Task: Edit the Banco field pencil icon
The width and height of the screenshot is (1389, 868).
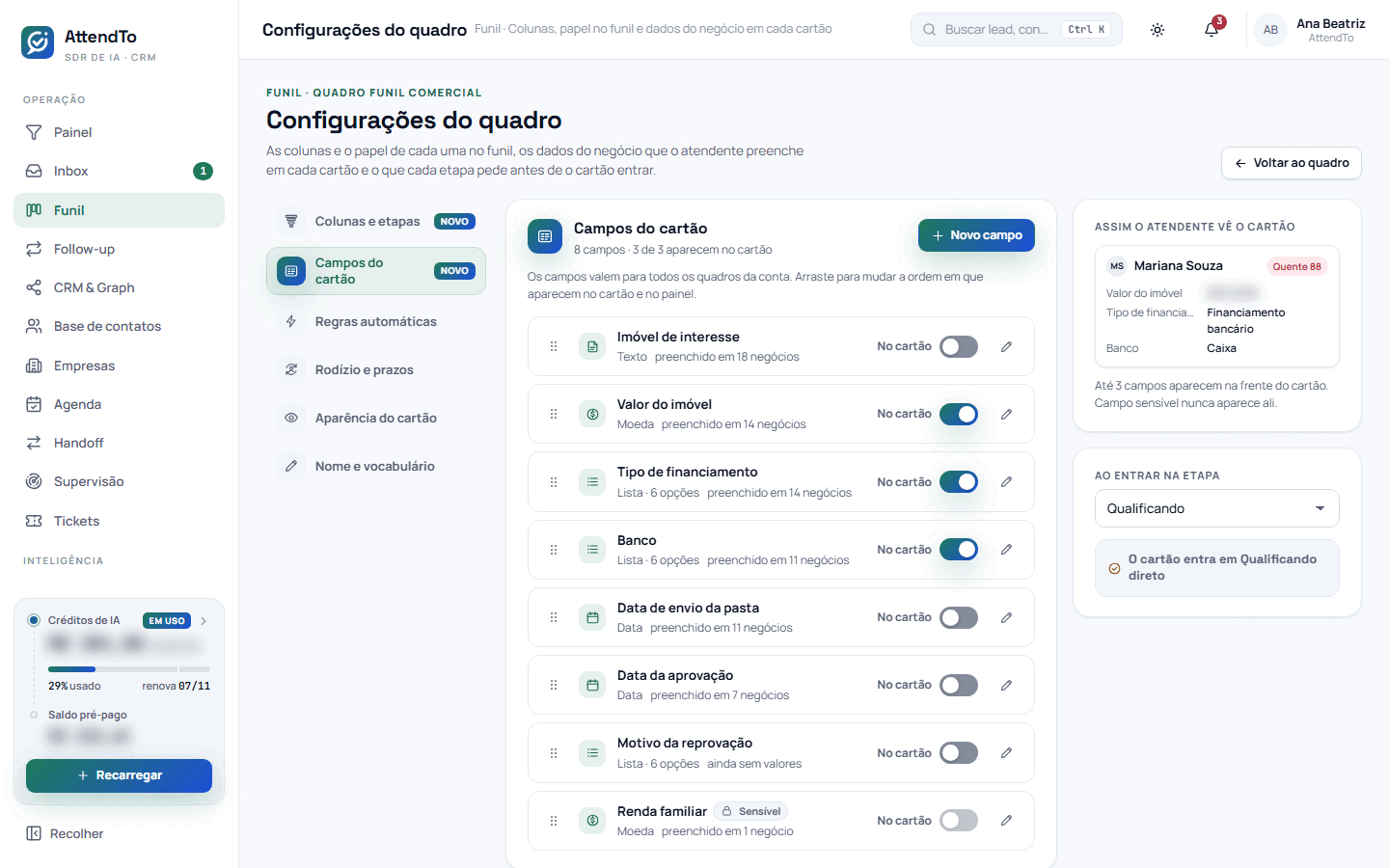Action: pyautogui.click(x=1006, y=550)
